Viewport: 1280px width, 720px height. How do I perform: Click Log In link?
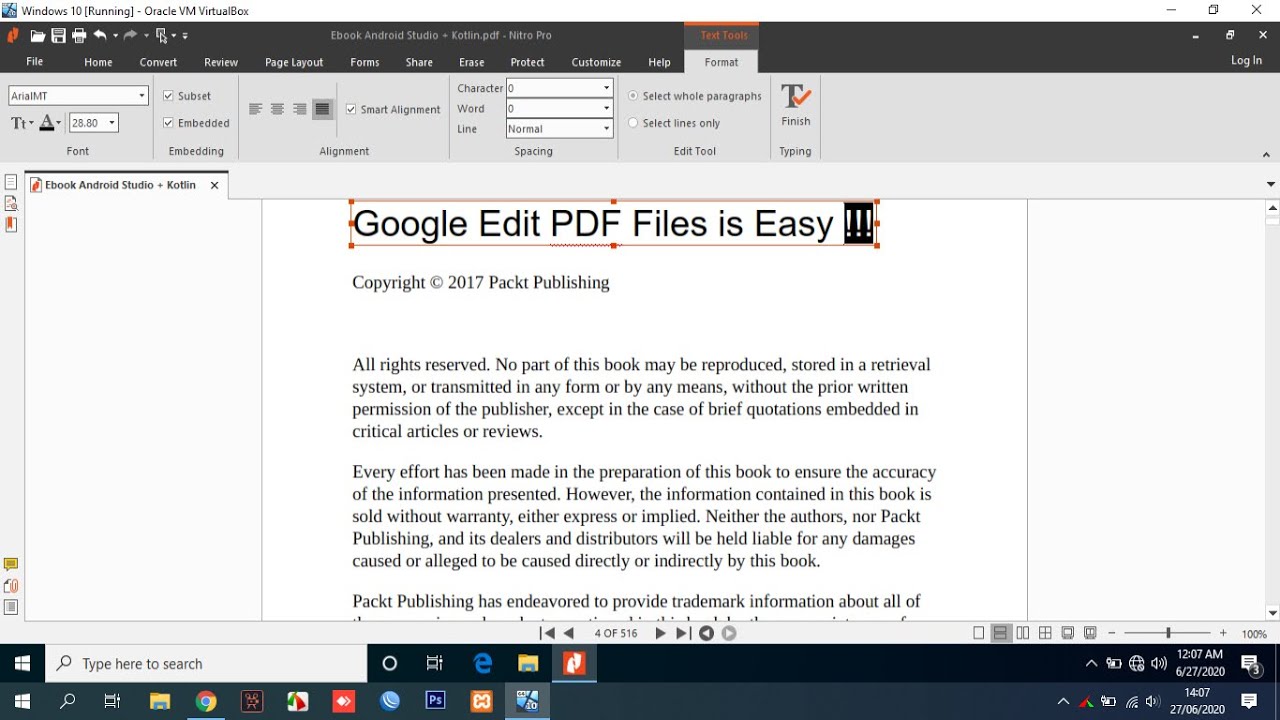click(x=1246, y=61)
